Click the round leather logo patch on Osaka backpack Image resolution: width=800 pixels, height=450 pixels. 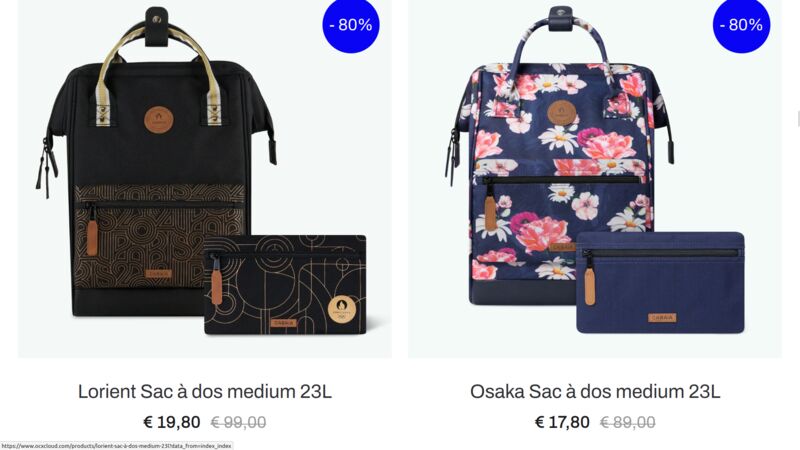click(x=562, y=113)
